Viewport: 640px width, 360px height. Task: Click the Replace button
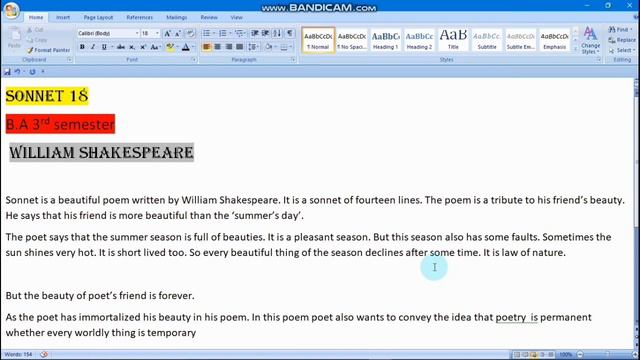coord(622,40)
